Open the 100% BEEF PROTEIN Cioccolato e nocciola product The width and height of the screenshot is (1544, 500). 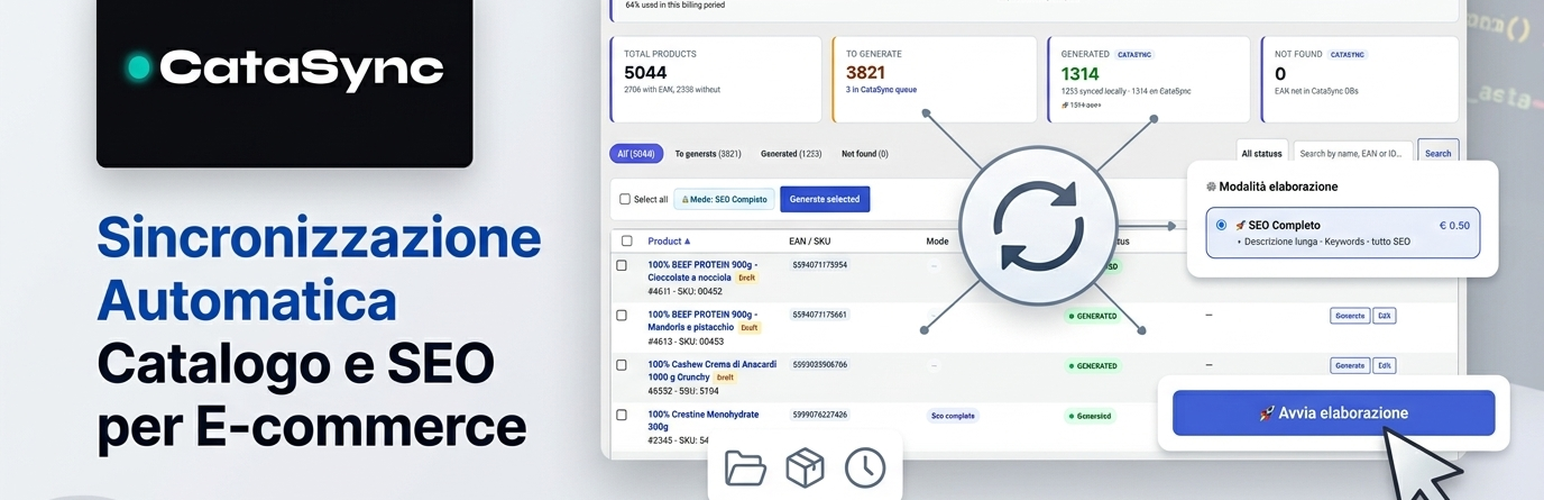[702, 271]
